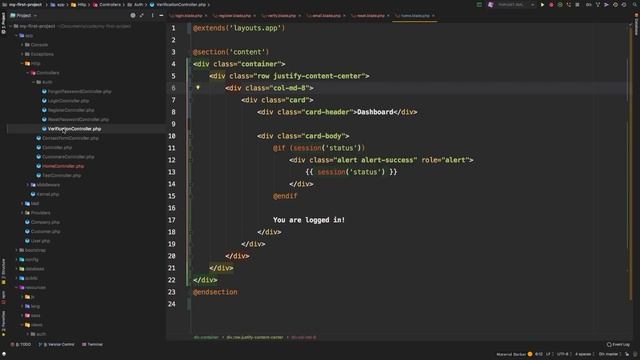Open the red HomeController.php file
The width and height of the screenshot is (640, 360).
point(63,166)
